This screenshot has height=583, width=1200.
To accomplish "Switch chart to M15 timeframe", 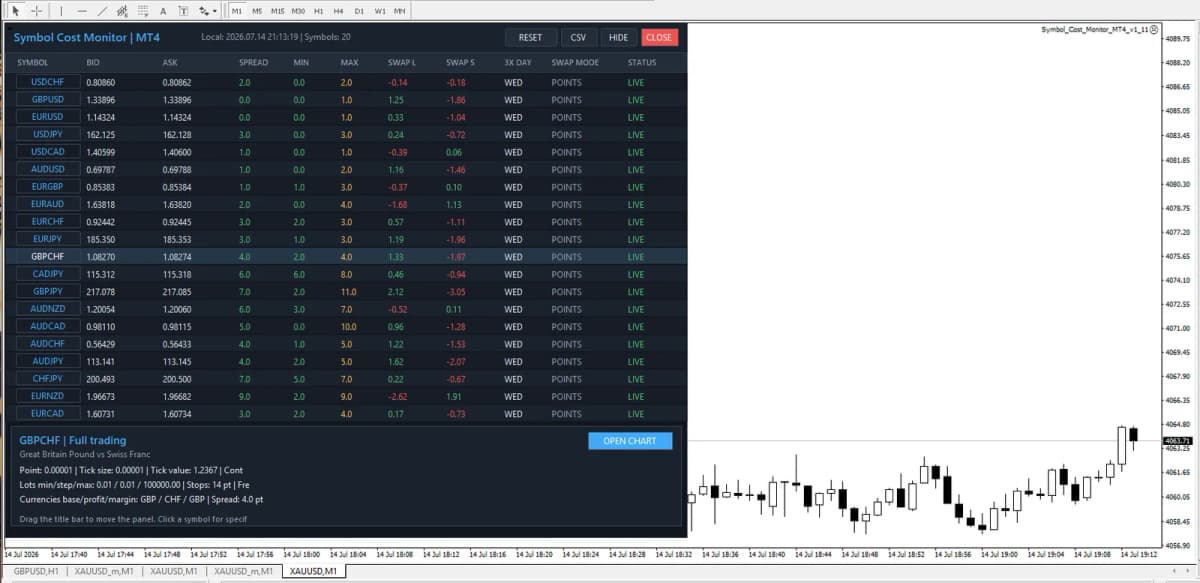I will [x=277, y=10].
